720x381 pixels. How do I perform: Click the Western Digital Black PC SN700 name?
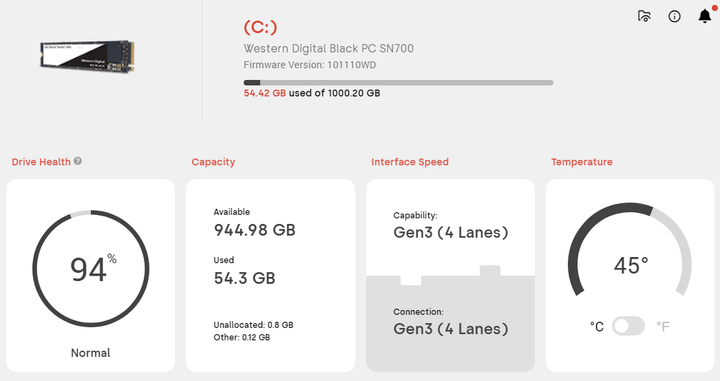328,48
